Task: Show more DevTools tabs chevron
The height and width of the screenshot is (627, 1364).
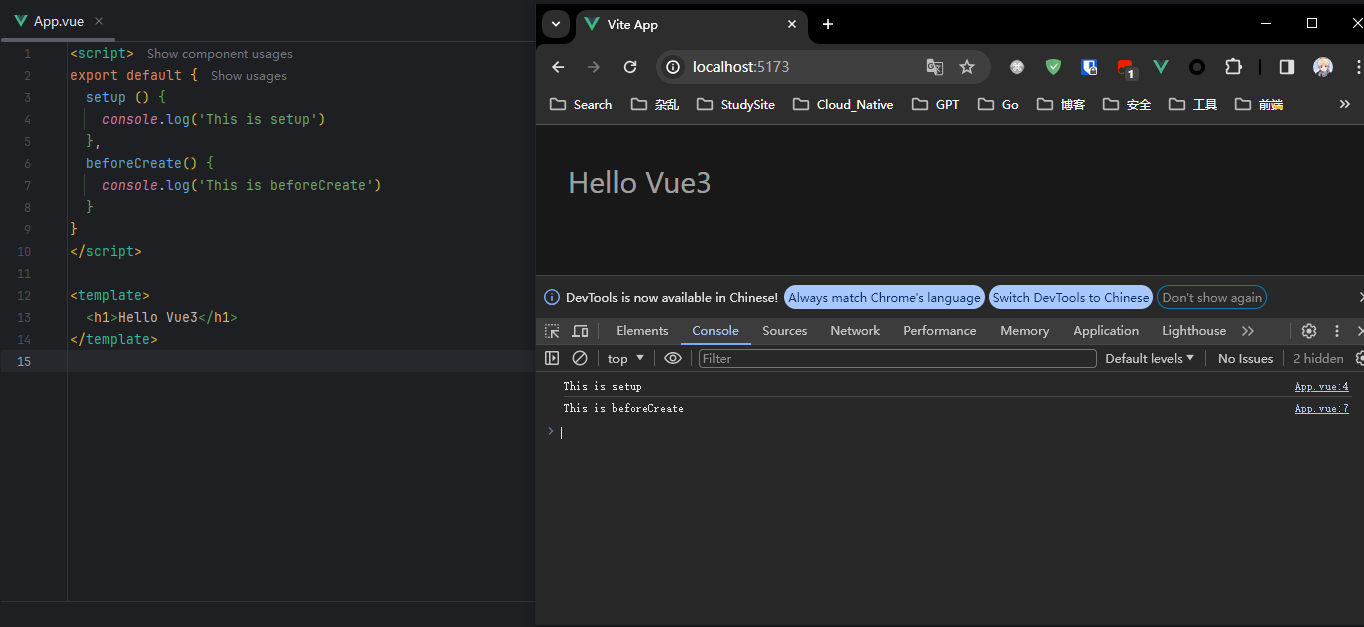Action: pyautogui.click(x=1248, y=331)
